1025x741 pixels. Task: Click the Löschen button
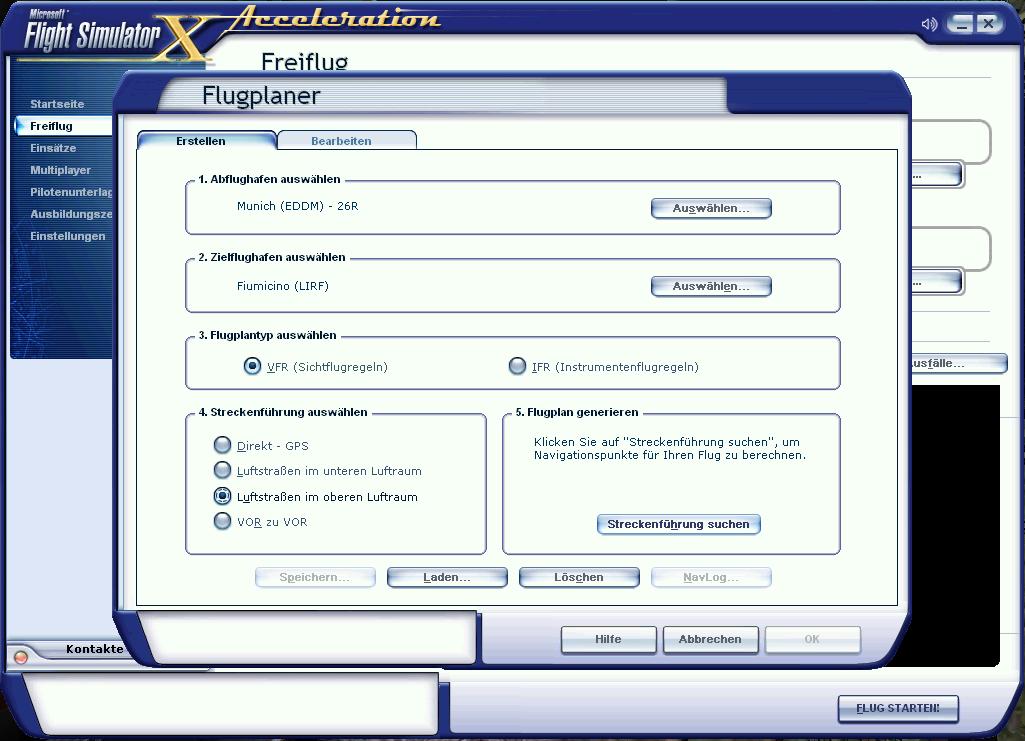coord(579,578)
